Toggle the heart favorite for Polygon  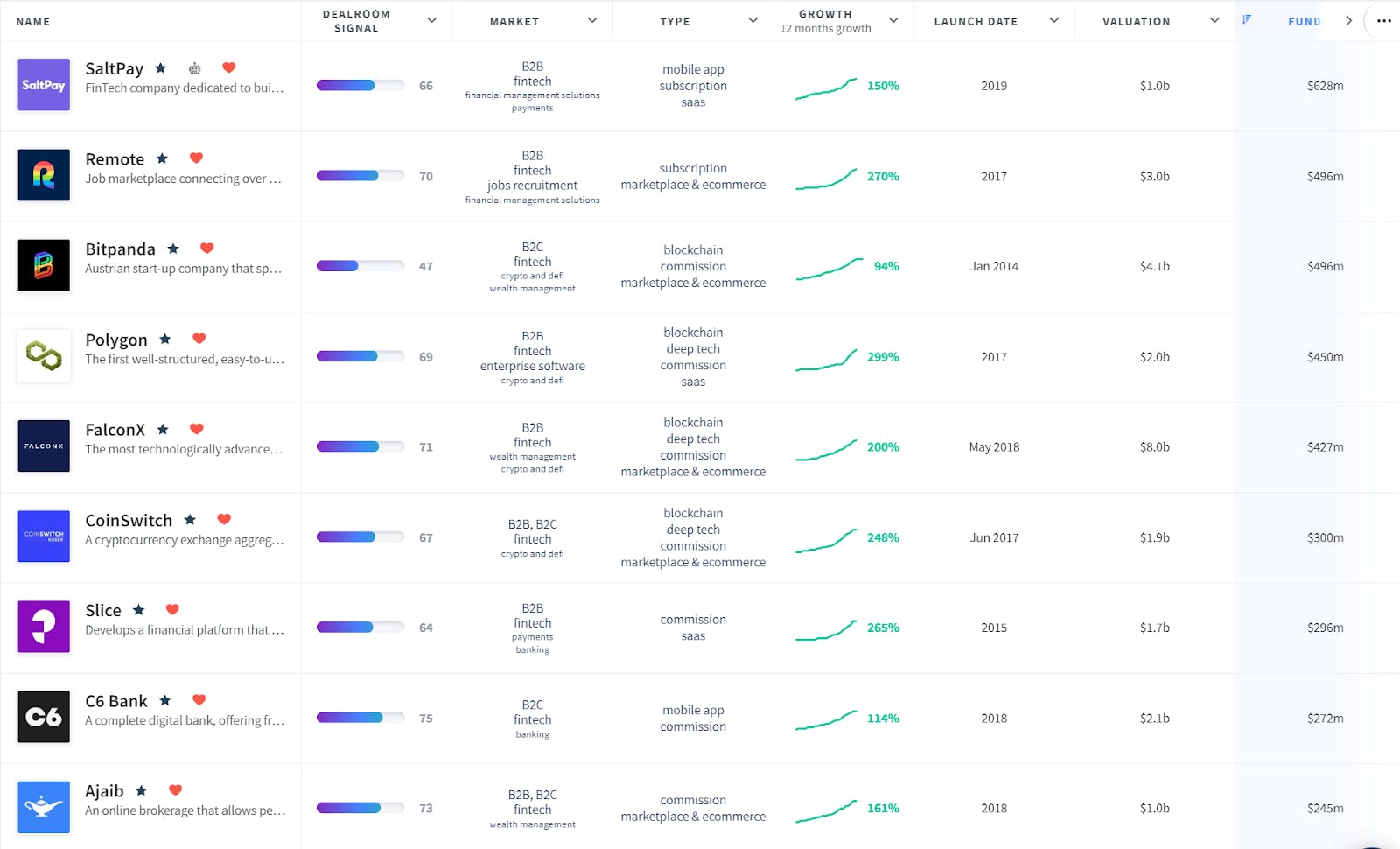coord(199,339)
